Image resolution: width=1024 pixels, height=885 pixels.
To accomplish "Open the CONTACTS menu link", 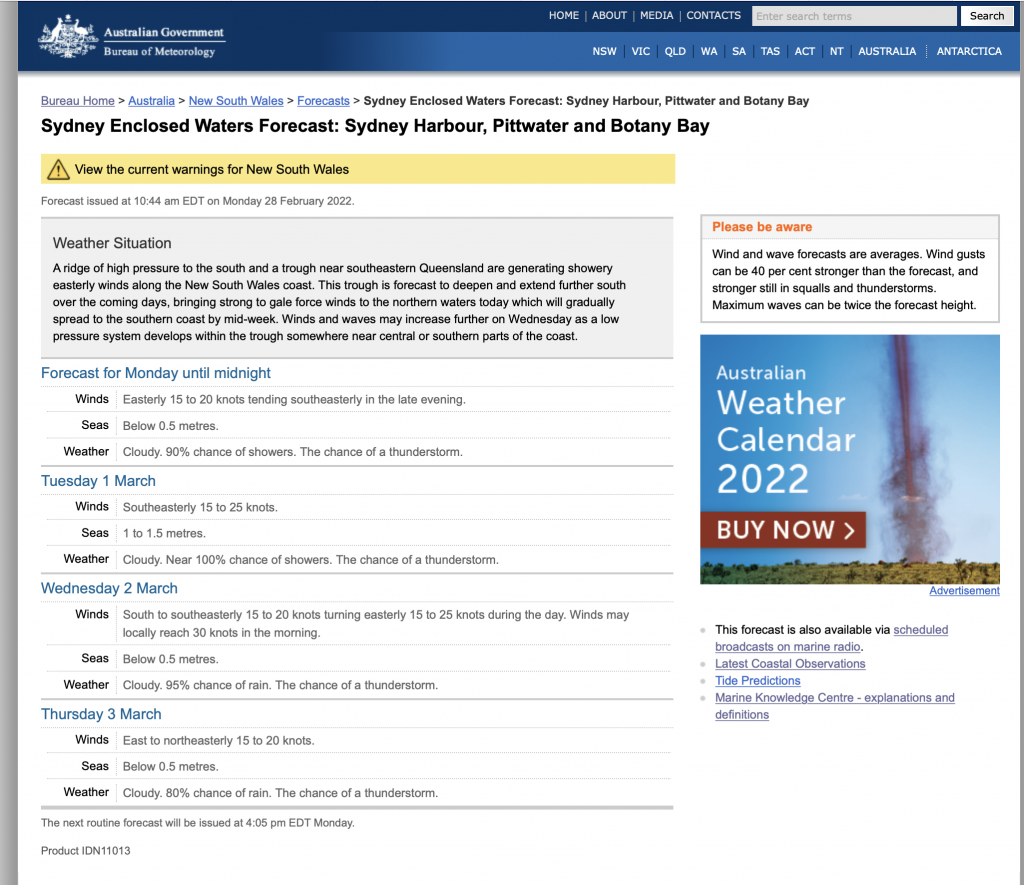I will [713, 15].
